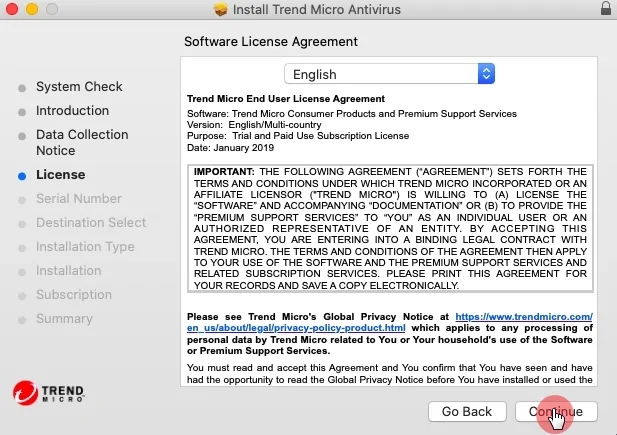
Task: Open the English language dropdown
Action: (x=389, y=74)
